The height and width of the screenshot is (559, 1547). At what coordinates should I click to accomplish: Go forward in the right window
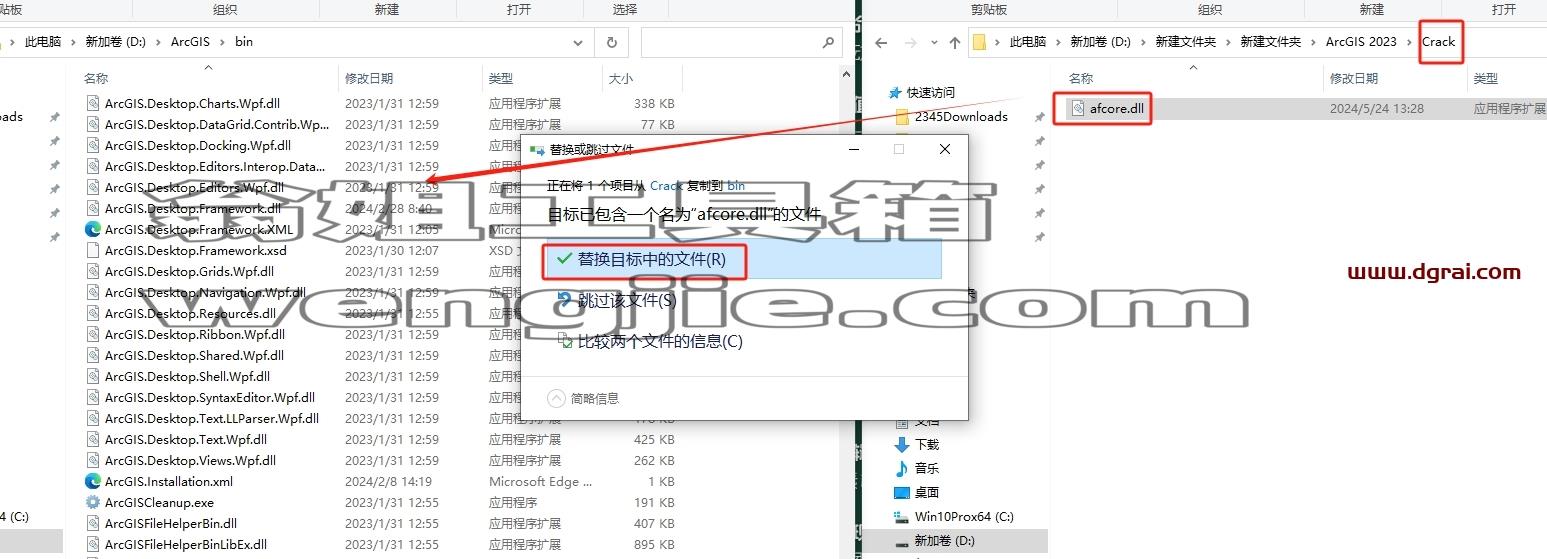[911, 42]
